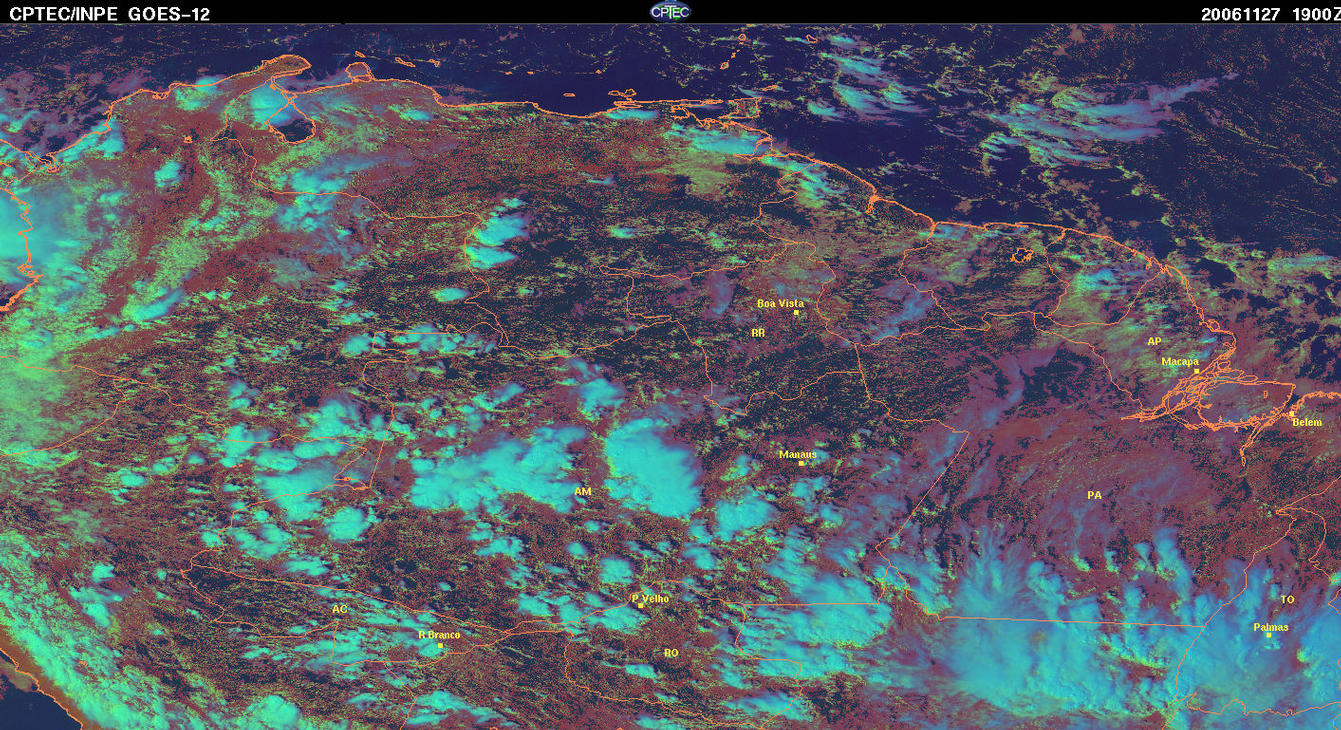Click the Palmas city marker
This screenshot has height=730, width=1341.
(1269, 635)
